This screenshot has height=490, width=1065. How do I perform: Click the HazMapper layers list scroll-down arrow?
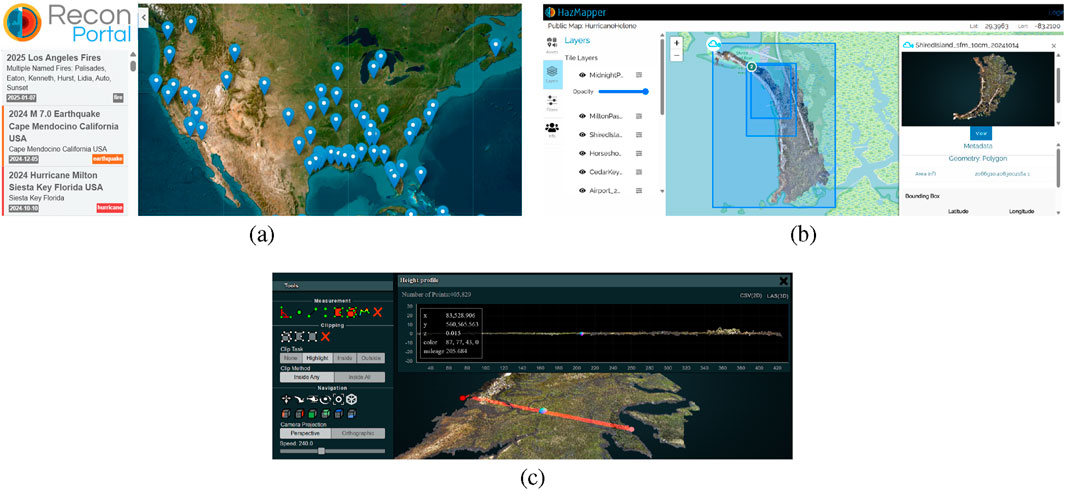[x=662, y=192]
